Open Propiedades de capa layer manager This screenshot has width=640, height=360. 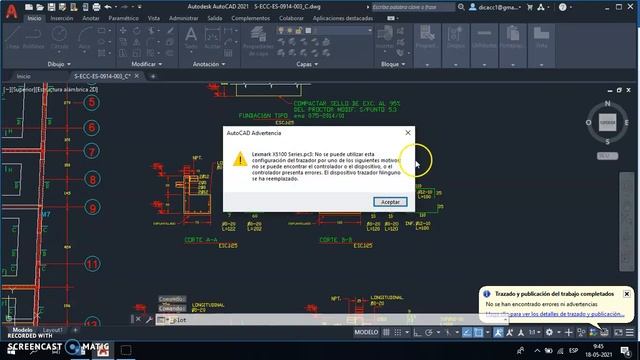[x=258, y=41]
